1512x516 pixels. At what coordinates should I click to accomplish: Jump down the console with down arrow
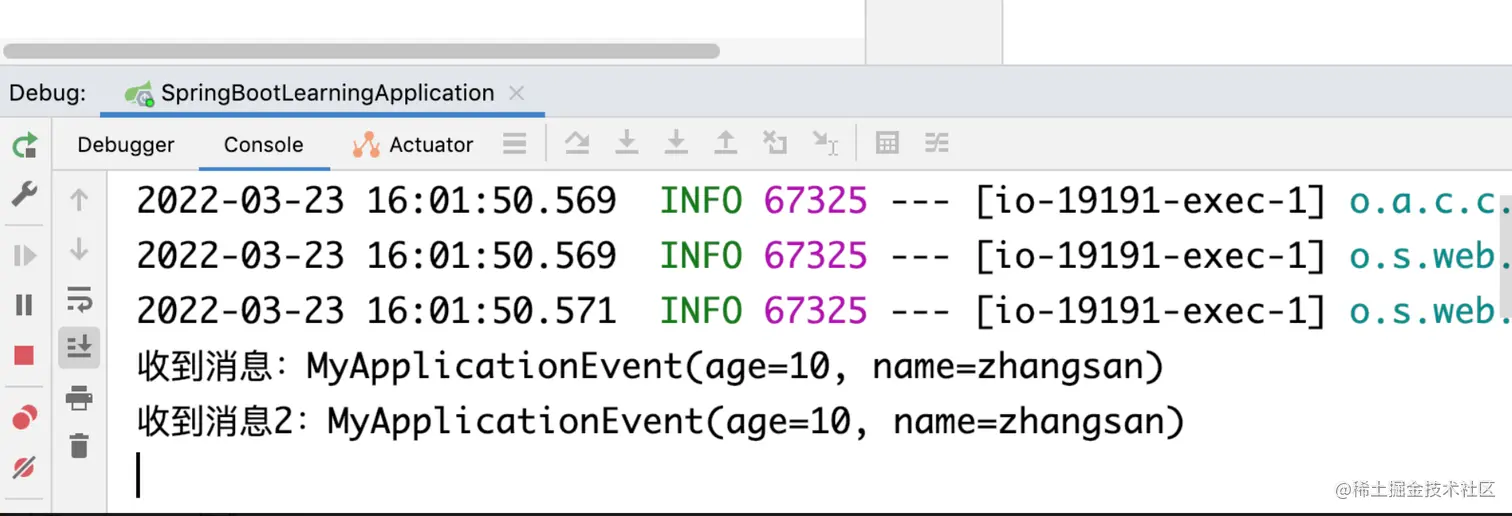click(x=79, y=249)
